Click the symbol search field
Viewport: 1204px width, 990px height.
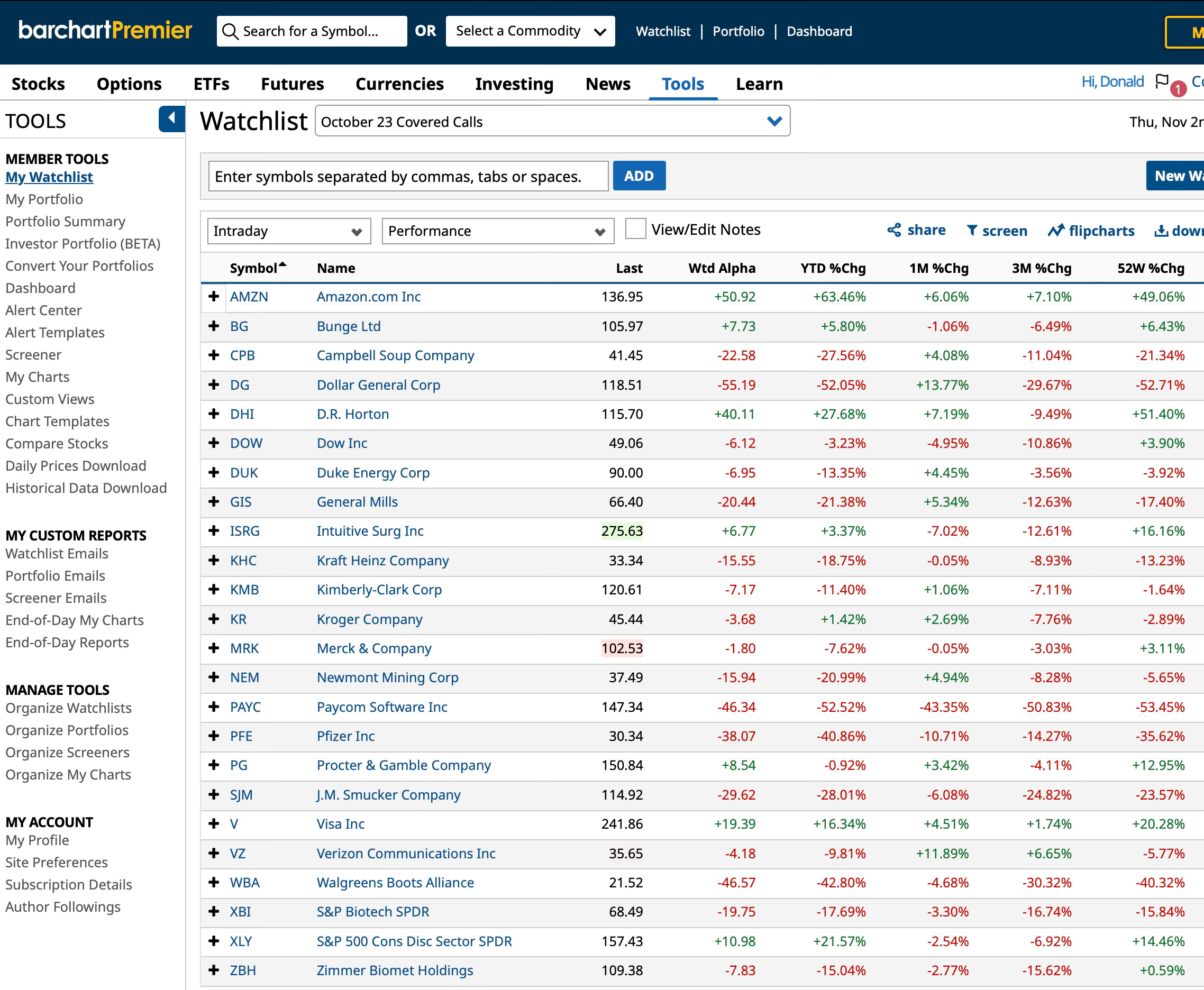click(x=312, y=31)
